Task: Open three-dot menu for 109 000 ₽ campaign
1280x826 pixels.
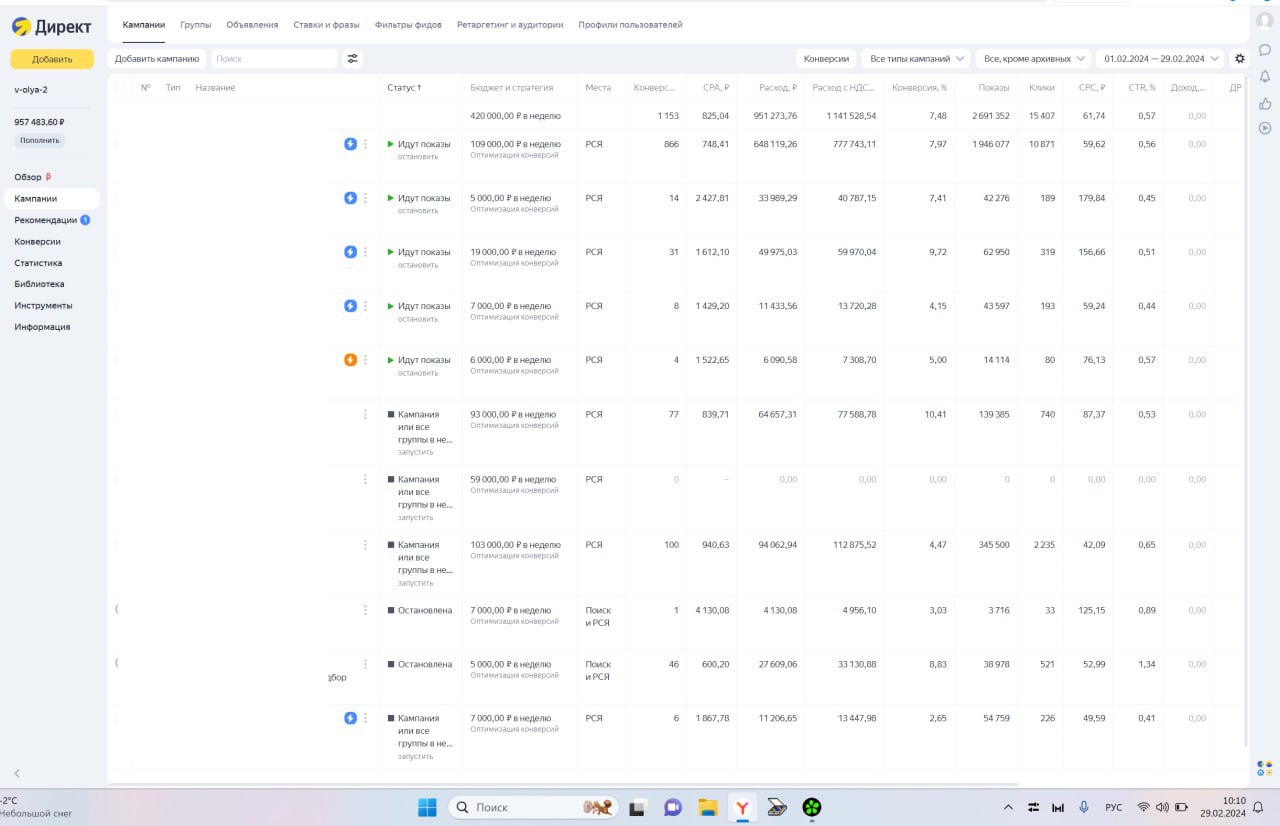Action: tap(365, 144)
